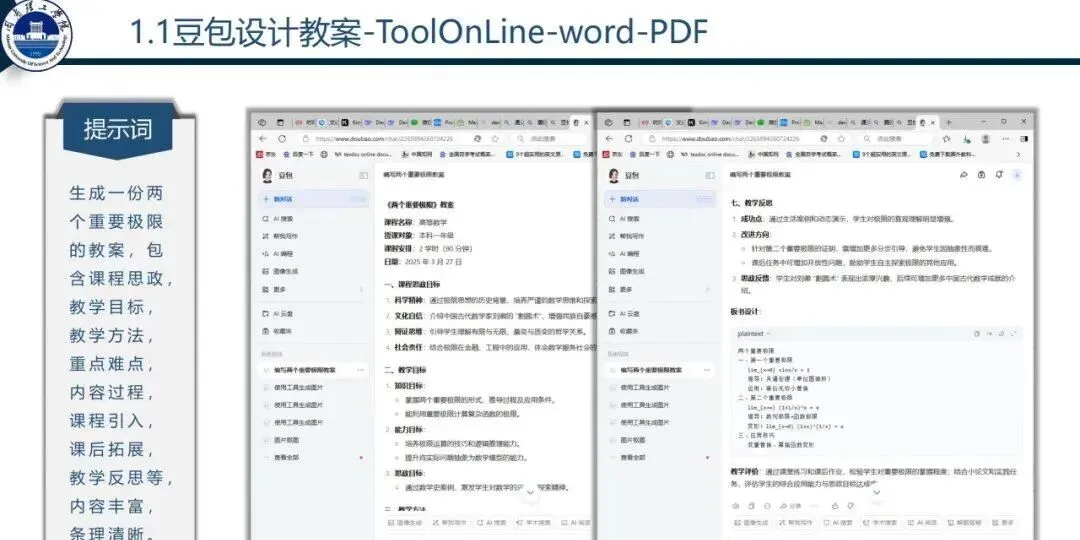Open 帮我写作 in right sidebar
This screenshot has width=1080, height=540.
[x=627, y=236]
